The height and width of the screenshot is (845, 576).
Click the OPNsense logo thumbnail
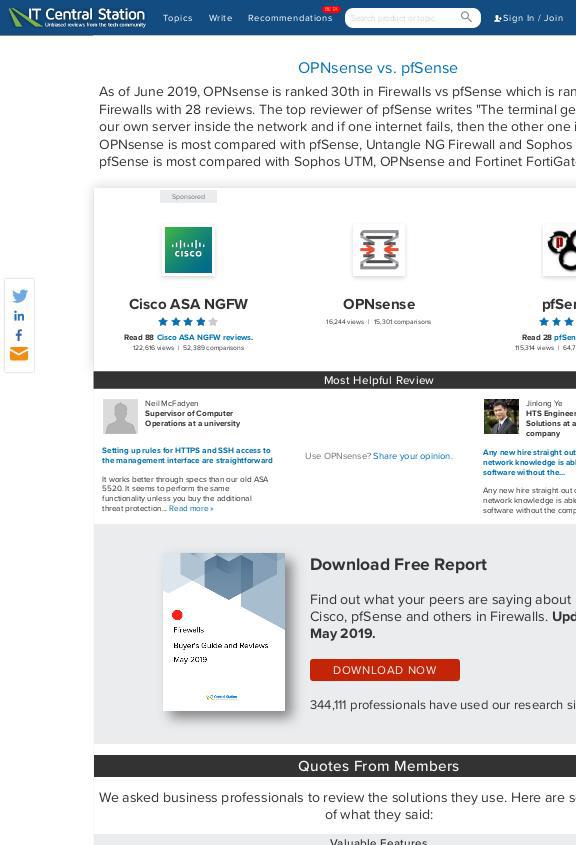(x=379, y=250)
